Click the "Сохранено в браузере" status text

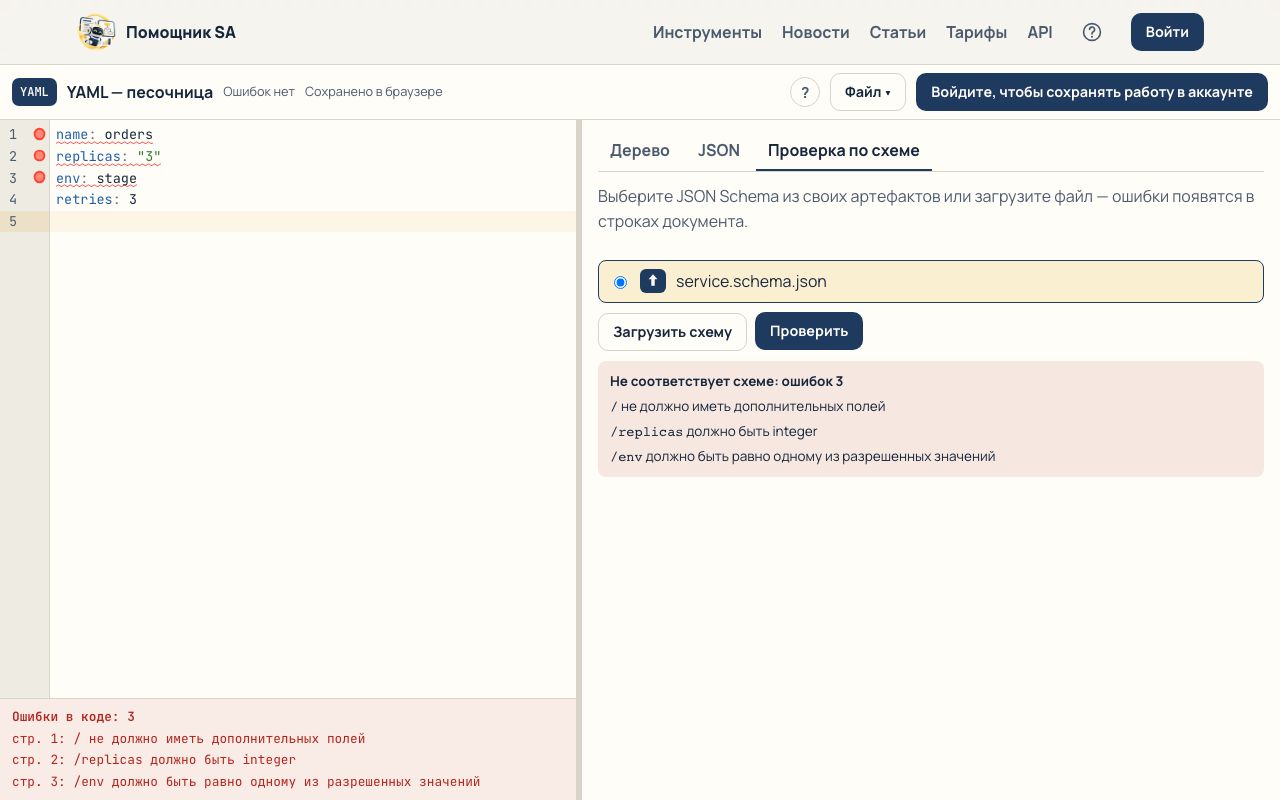[373, 92]
